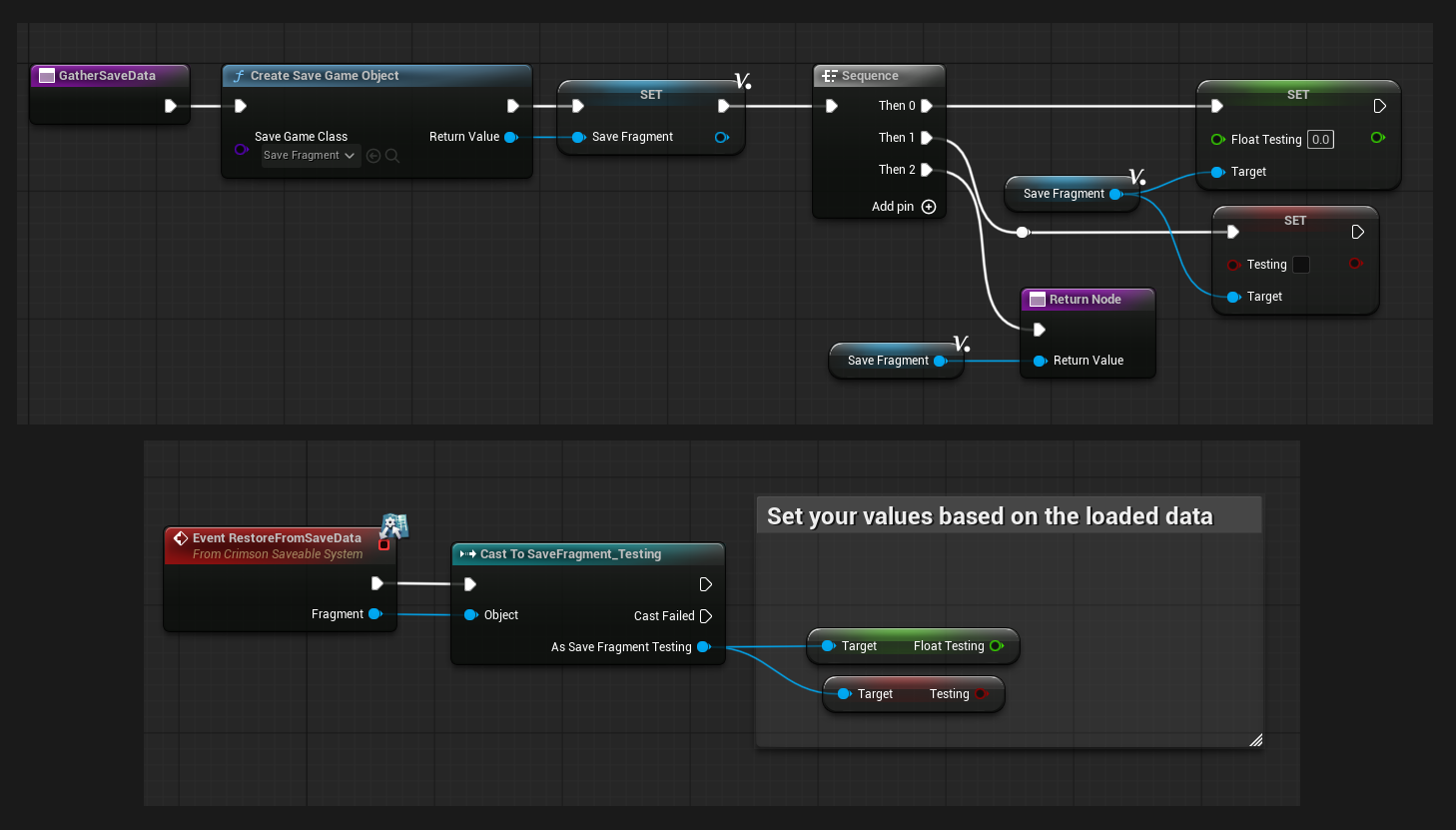Click the Return Value pin on Create Save Game Object
Viewport: 1456px width, 830px height.
click(511, 137)
